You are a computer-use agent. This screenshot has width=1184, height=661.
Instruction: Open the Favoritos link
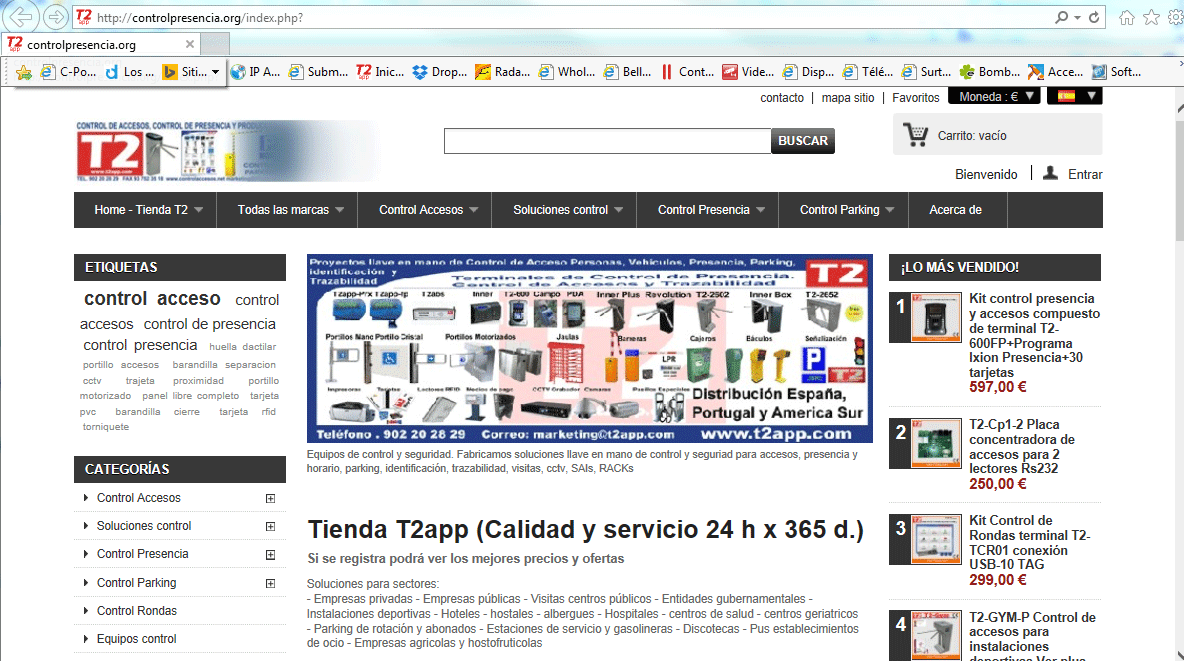tap(915, 97)
